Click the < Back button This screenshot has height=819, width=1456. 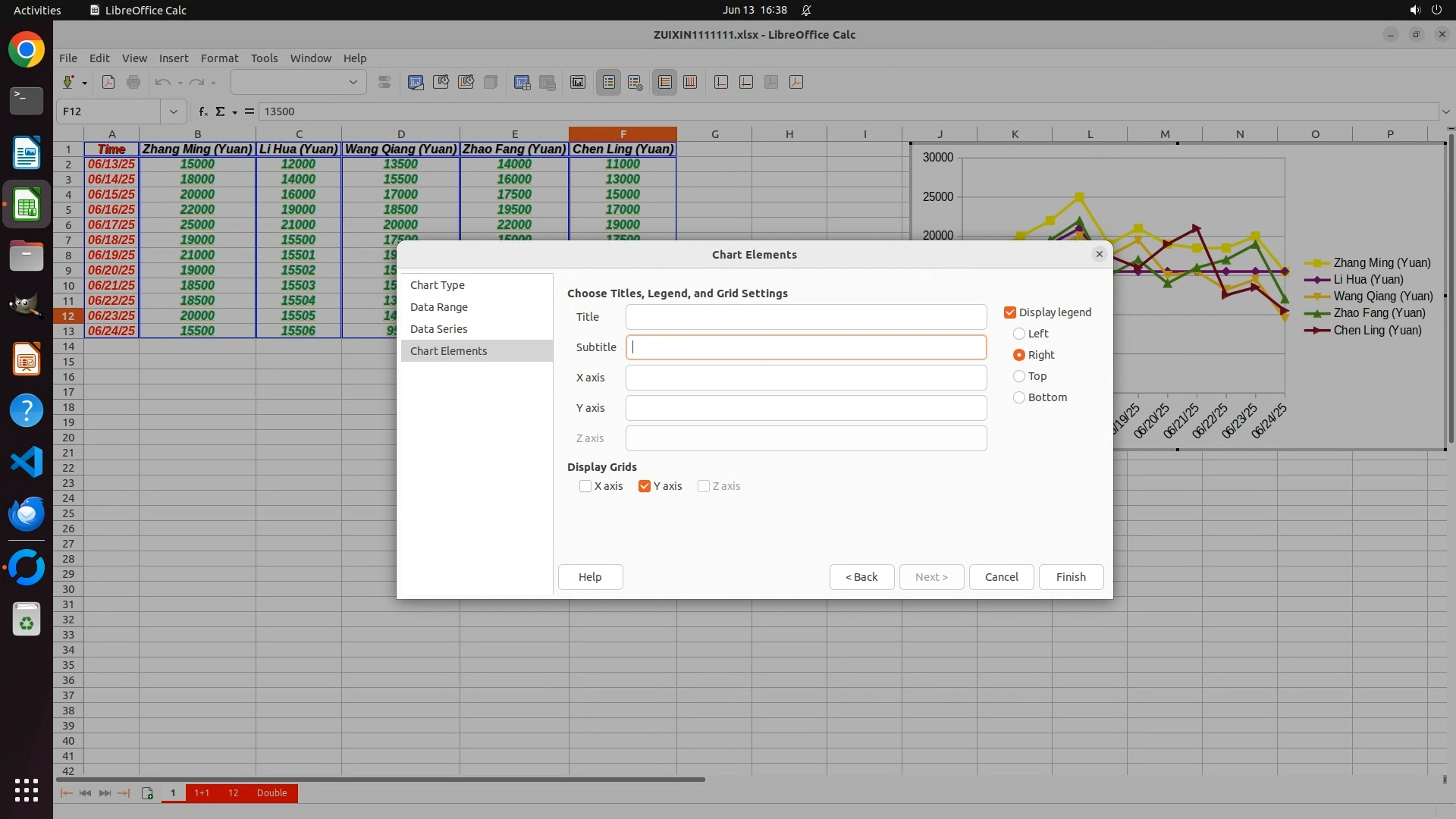861,577
